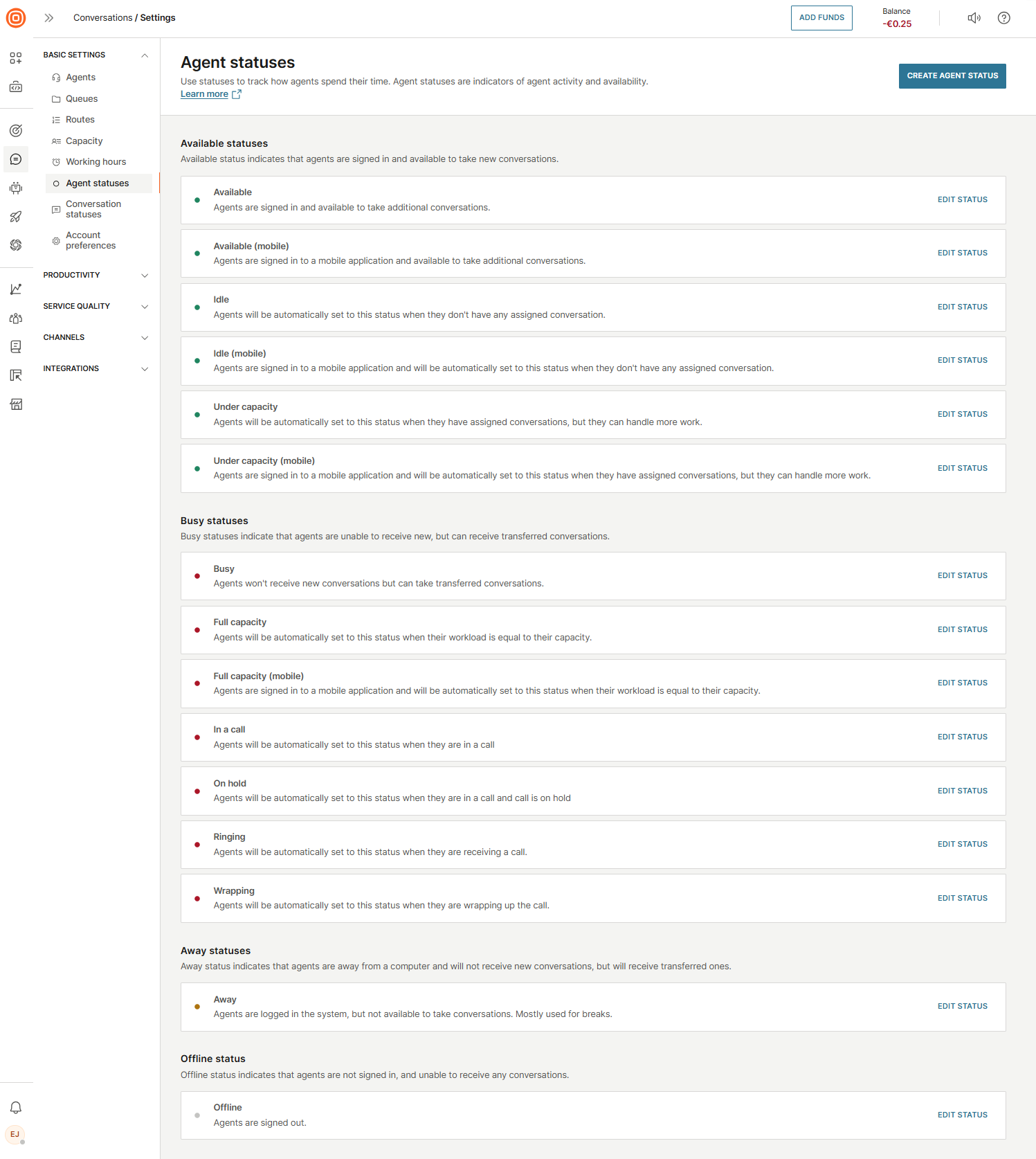This screenshot has height=1159, width=1036.
Task: Click the speaker announcements icon
Action: tap(974, 18)
